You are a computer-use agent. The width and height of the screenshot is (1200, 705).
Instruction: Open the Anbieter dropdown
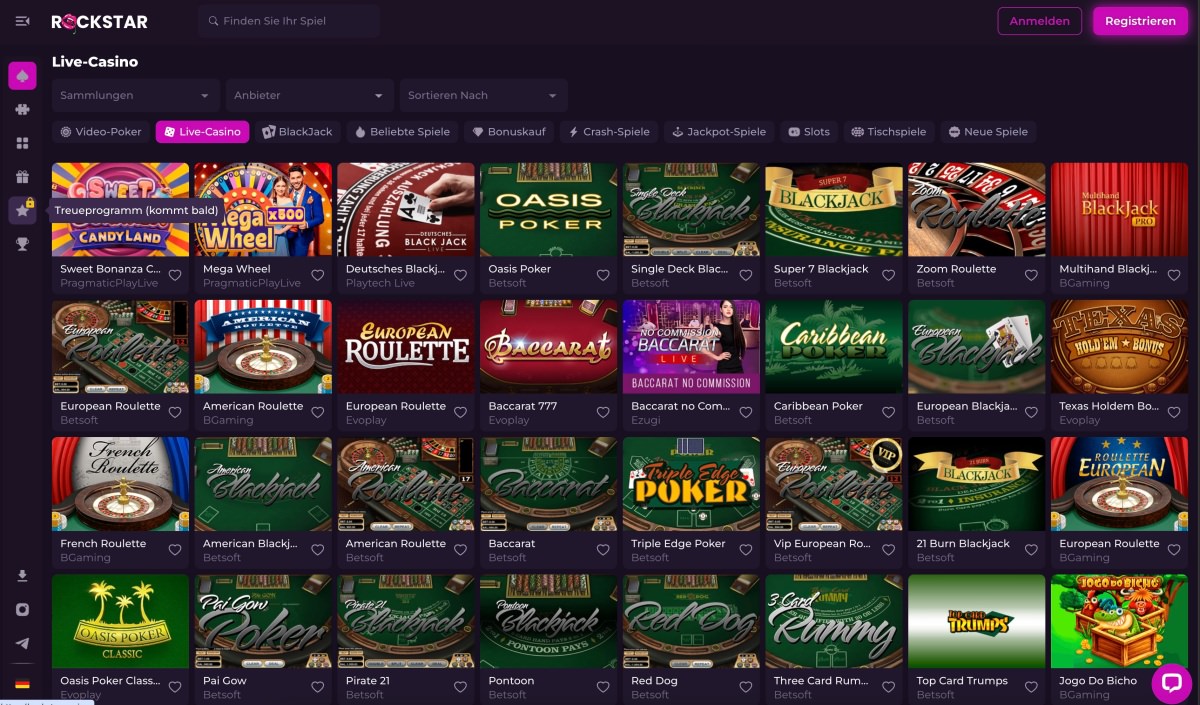click(x=309, y=96)
